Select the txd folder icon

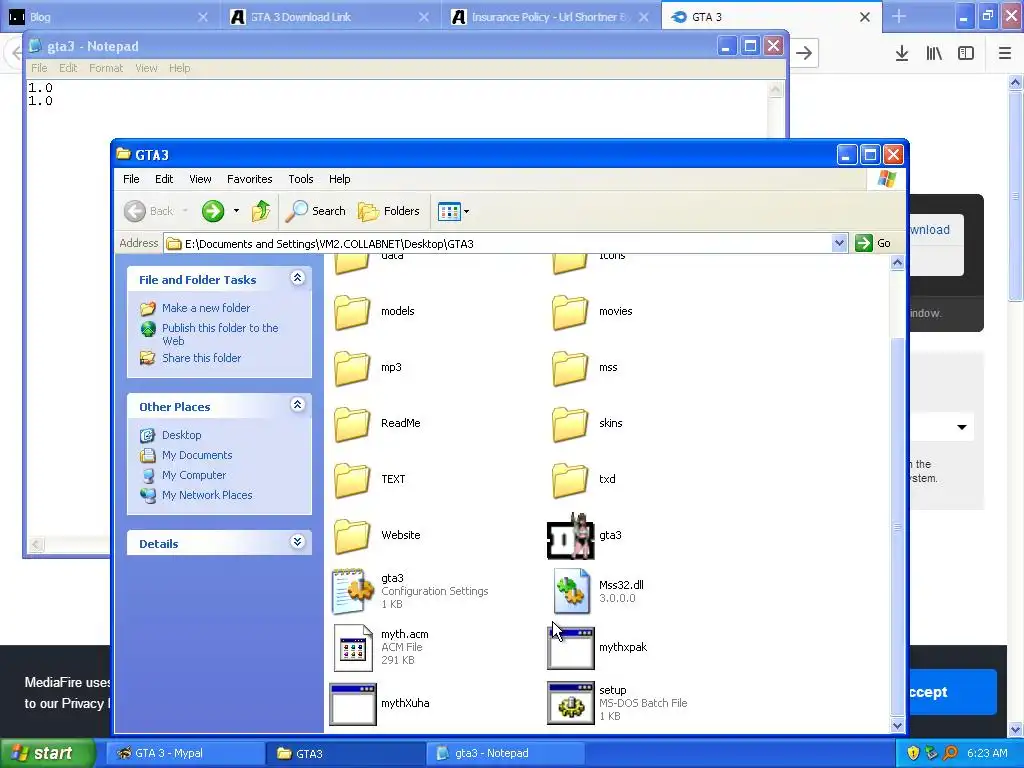point(570,480)
